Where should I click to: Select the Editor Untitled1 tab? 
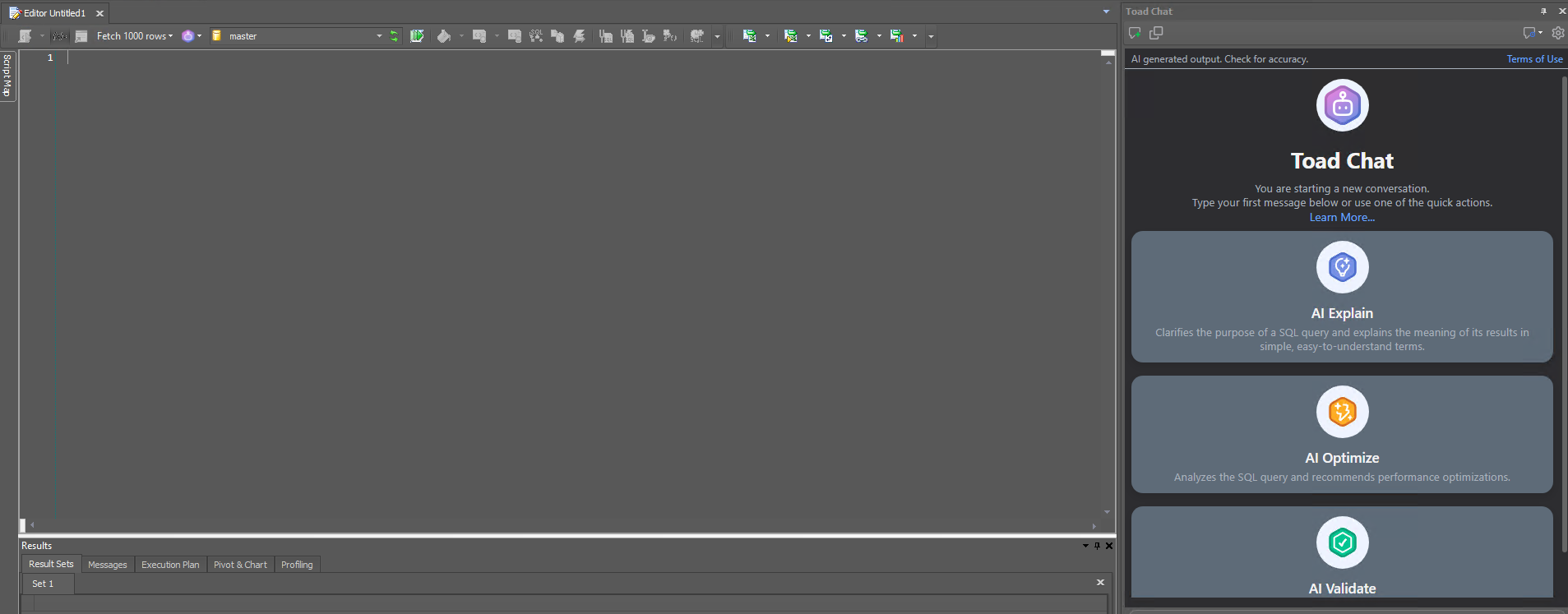(54, 13)
